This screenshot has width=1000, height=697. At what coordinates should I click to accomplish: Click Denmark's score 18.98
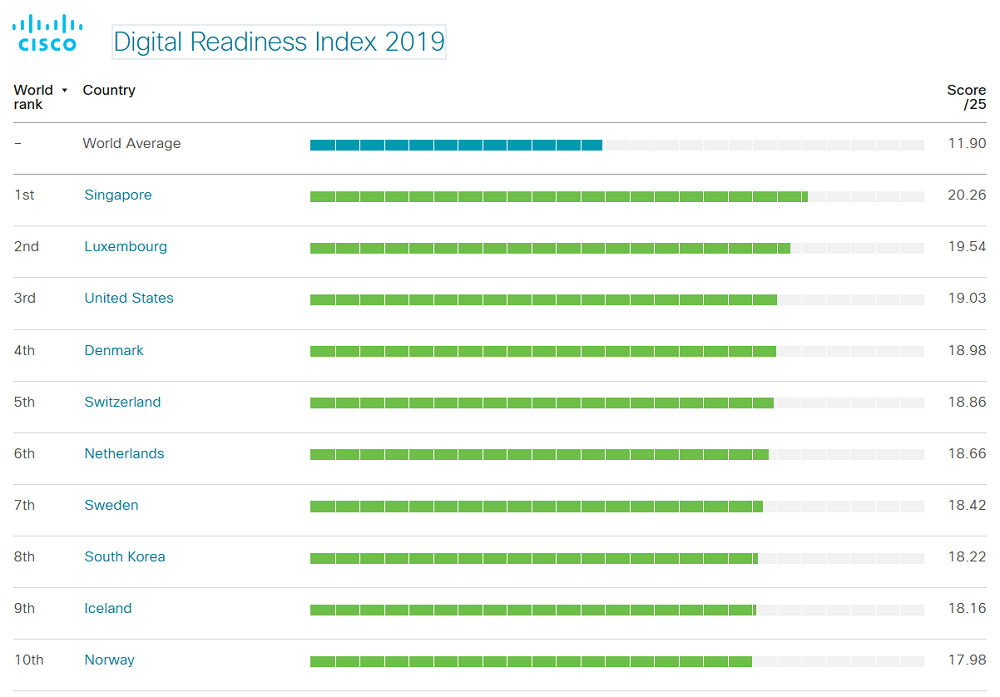click(967, 351)
